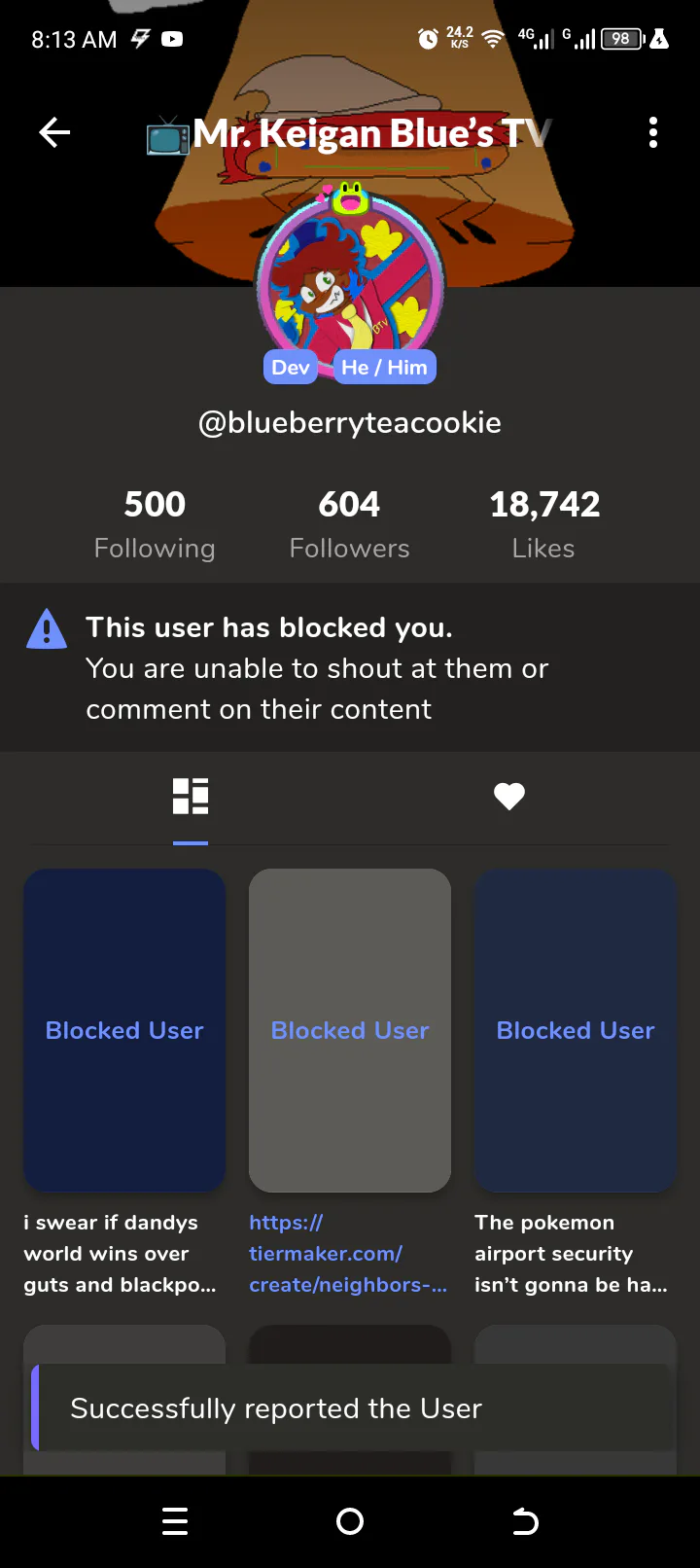Open the 604 Followers list

[x=350, y=524]
